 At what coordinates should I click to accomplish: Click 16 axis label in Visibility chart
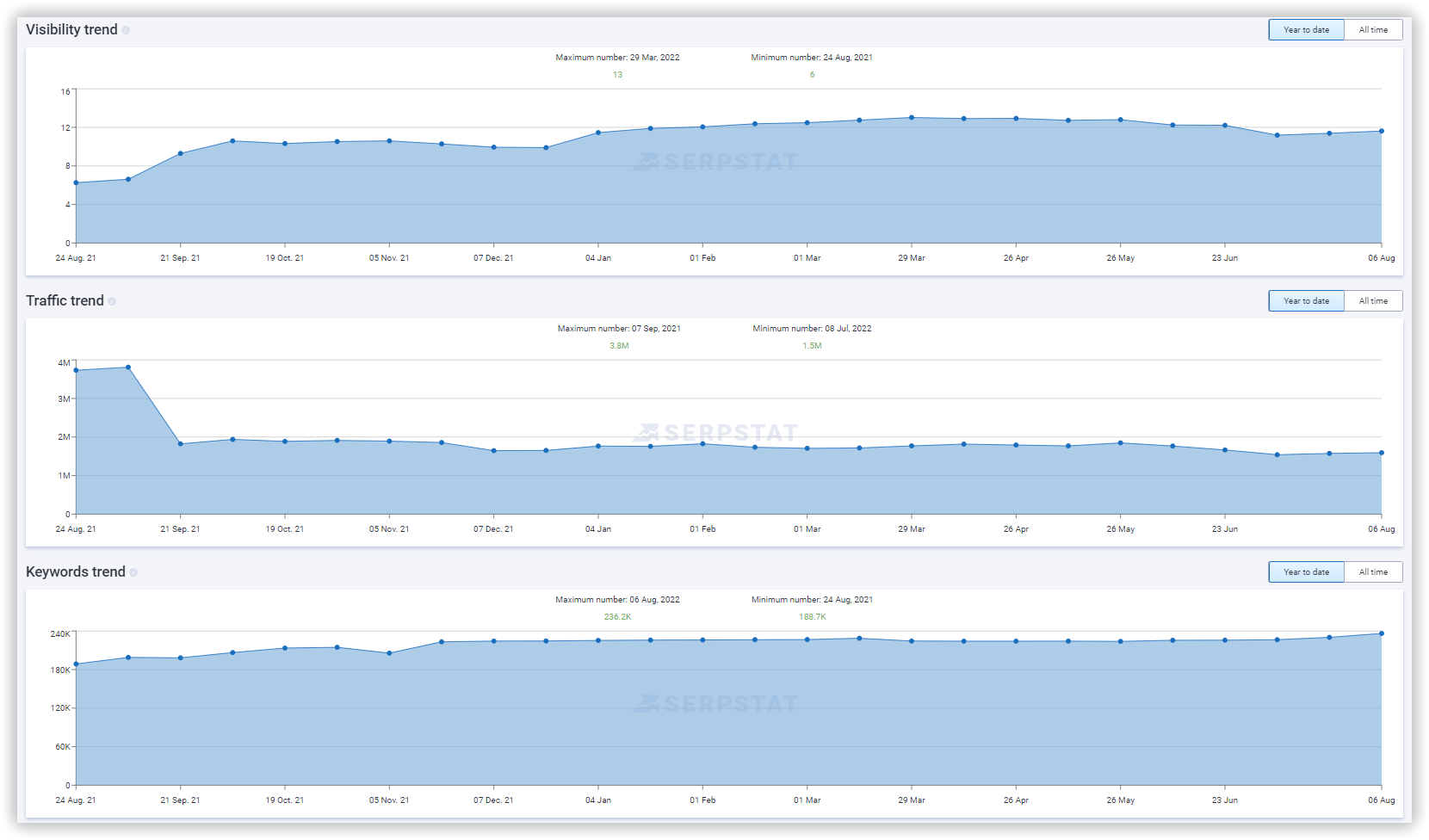click(65, 92)
